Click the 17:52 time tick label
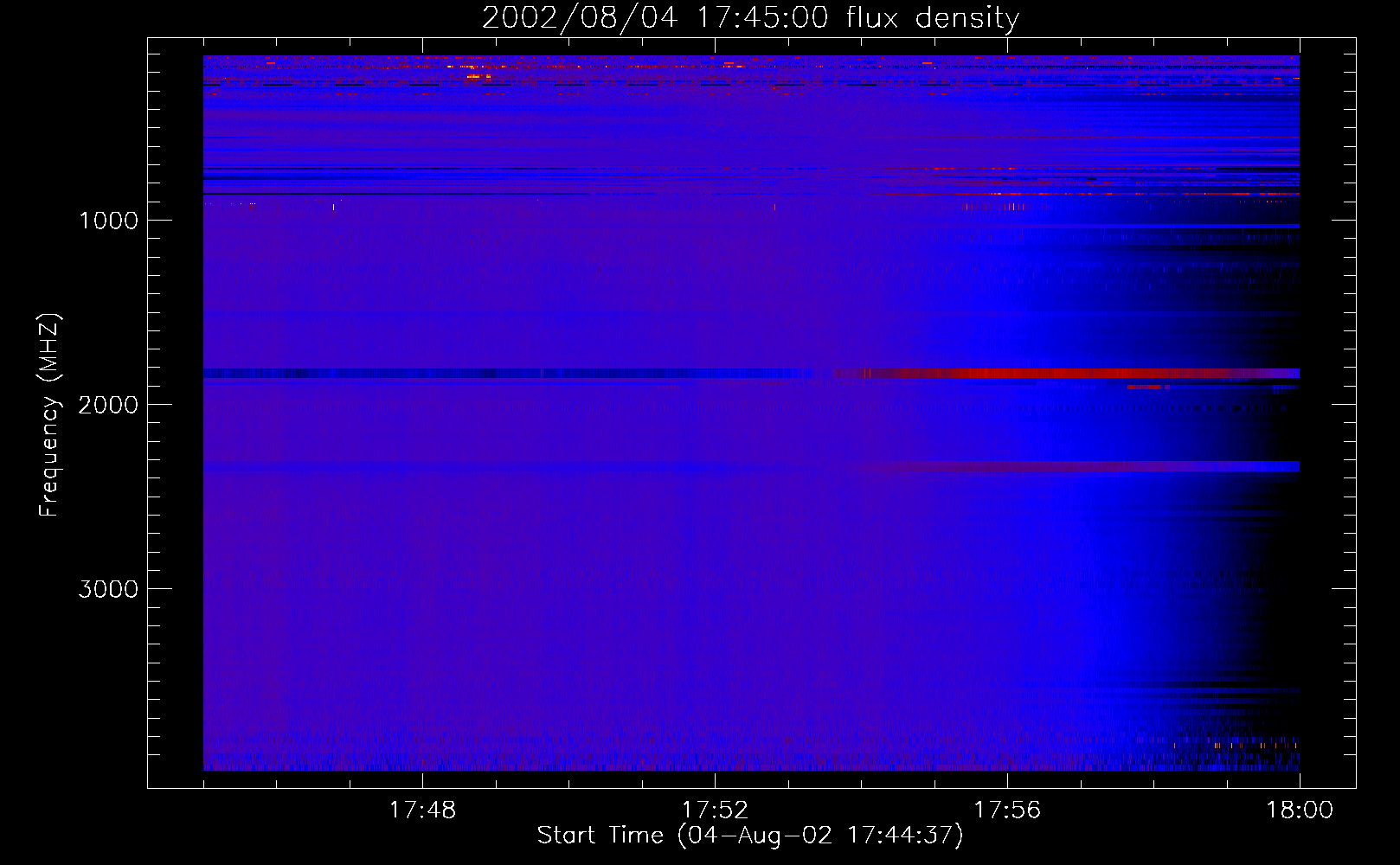The width and height of the screenshot is (1400, 865). [715, 811]
